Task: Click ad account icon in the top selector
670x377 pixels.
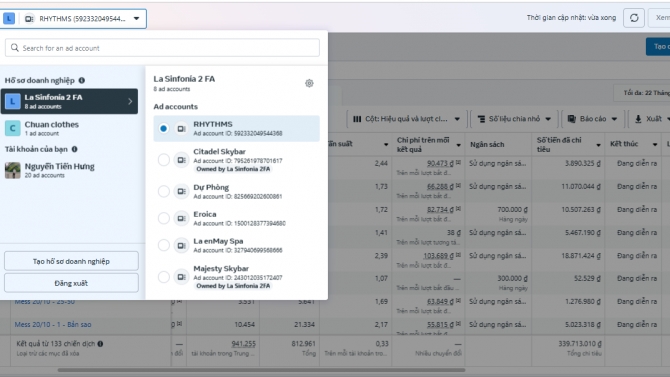Action: [x=29, y=19]
